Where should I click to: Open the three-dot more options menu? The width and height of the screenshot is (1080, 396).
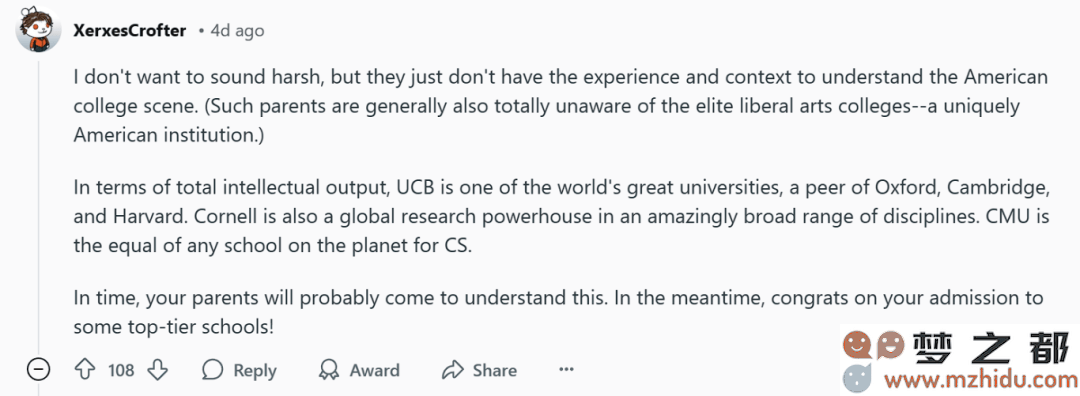coord(566,370)
